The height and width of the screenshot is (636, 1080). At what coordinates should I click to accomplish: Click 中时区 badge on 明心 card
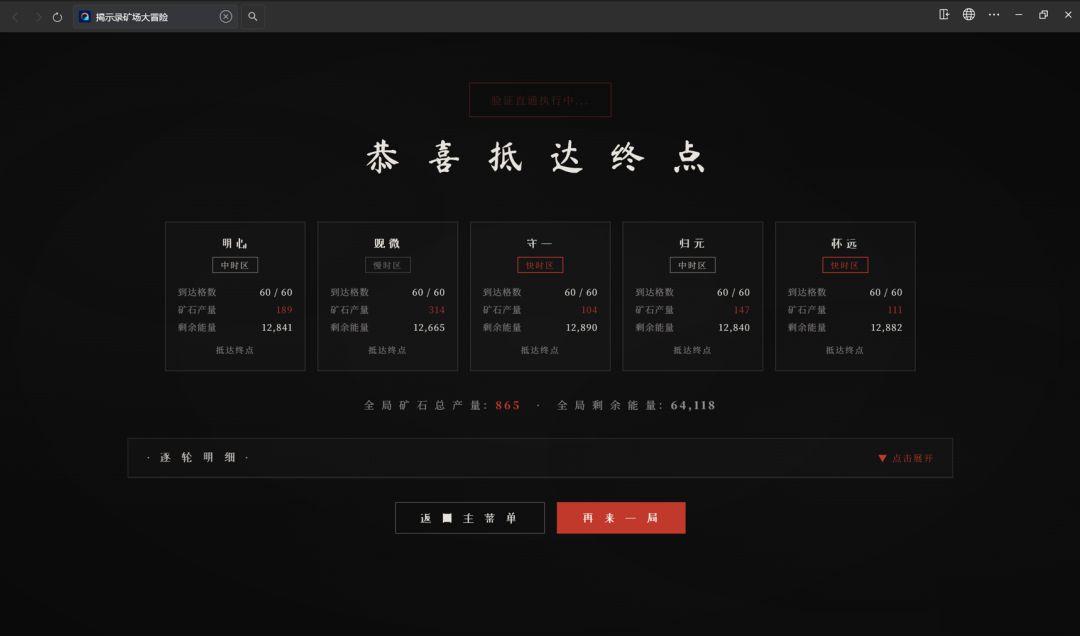(235, 265)
